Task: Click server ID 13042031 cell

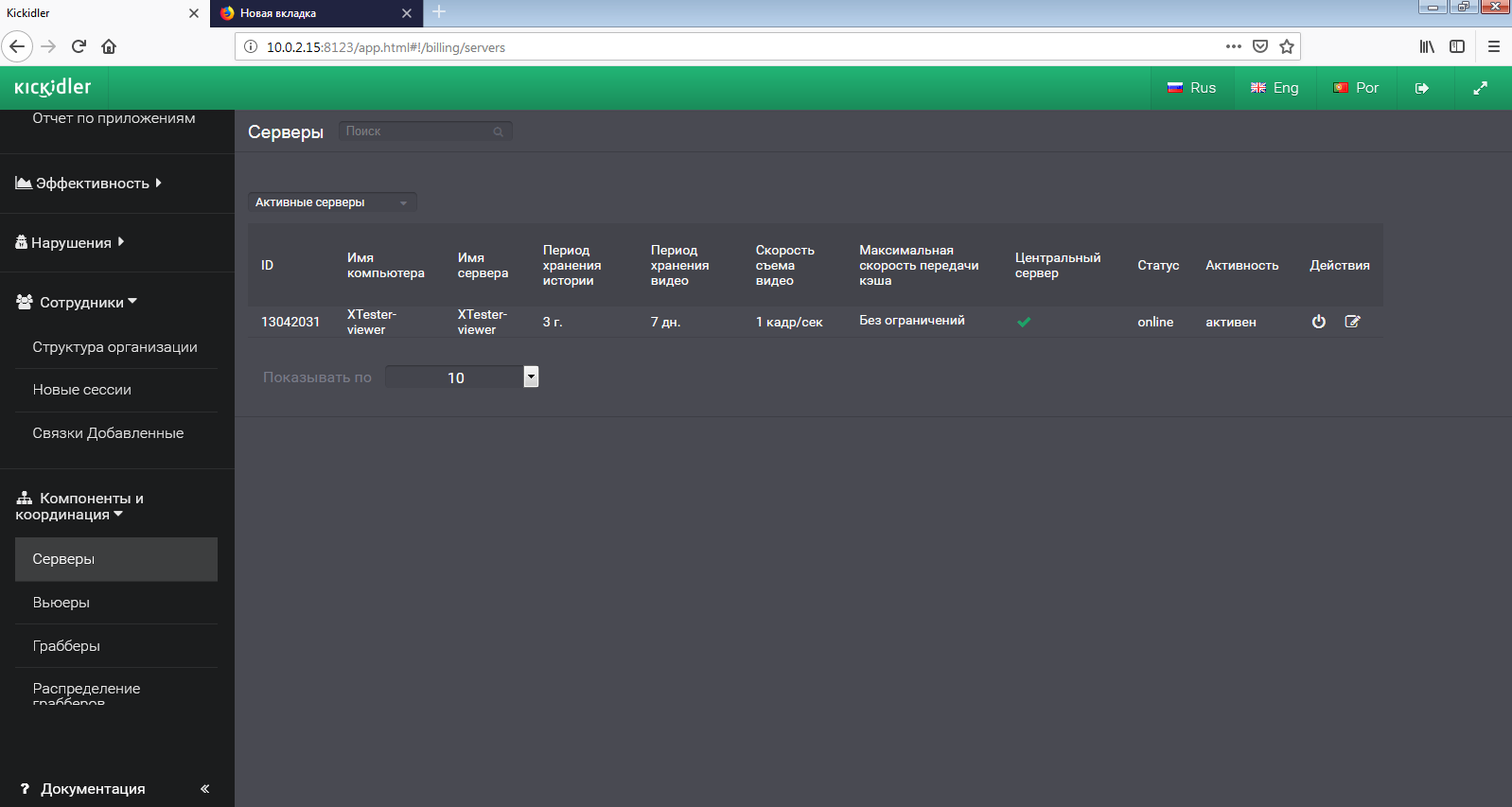Action: click(290, 323)
